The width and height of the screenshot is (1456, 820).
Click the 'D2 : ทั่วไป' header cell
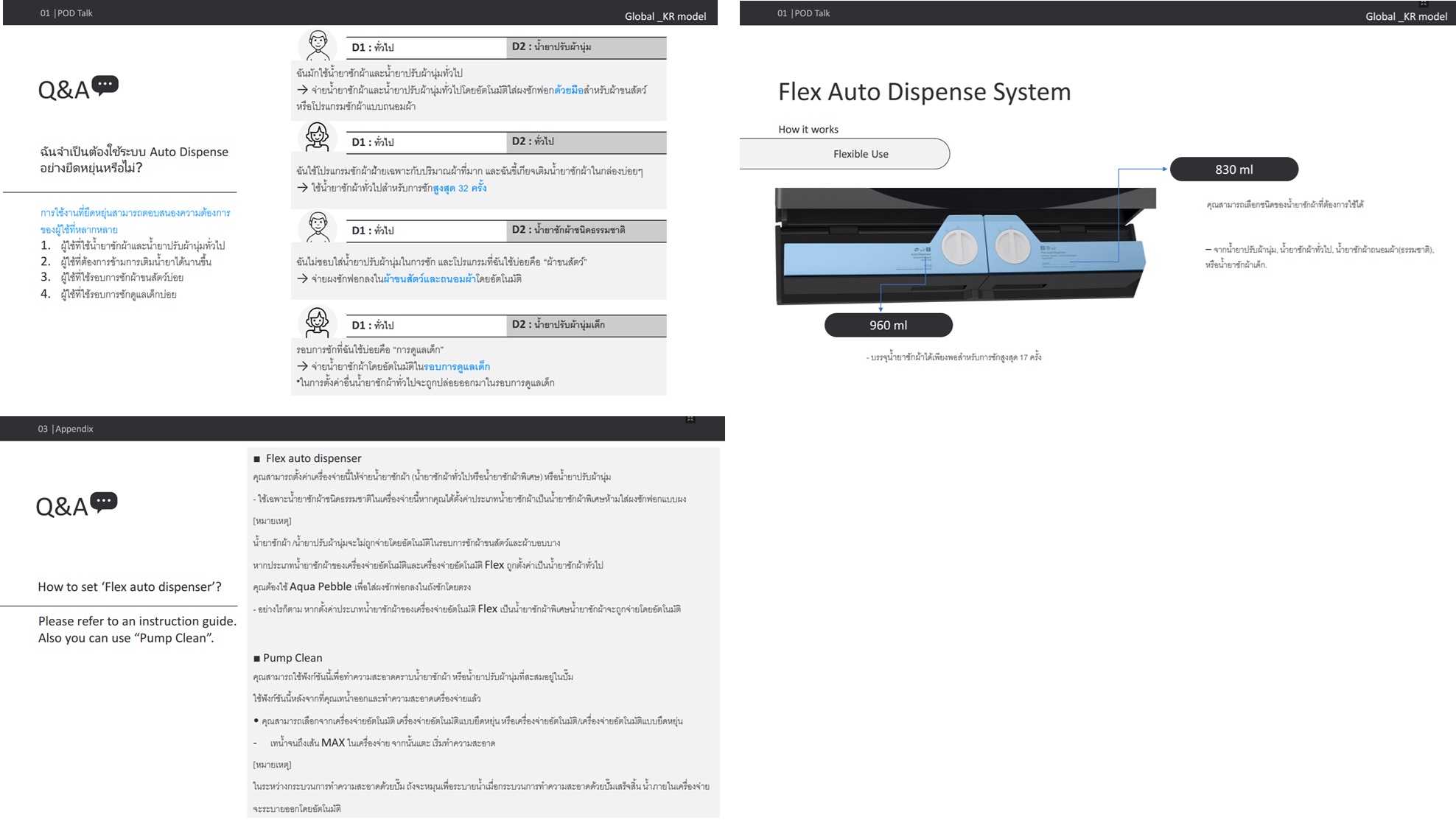[587, 141]
